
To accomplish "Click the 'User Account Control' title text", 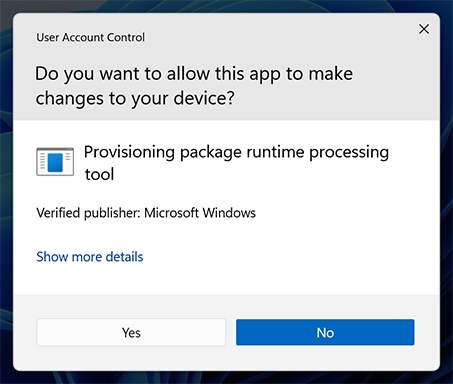I will [91, 37].
